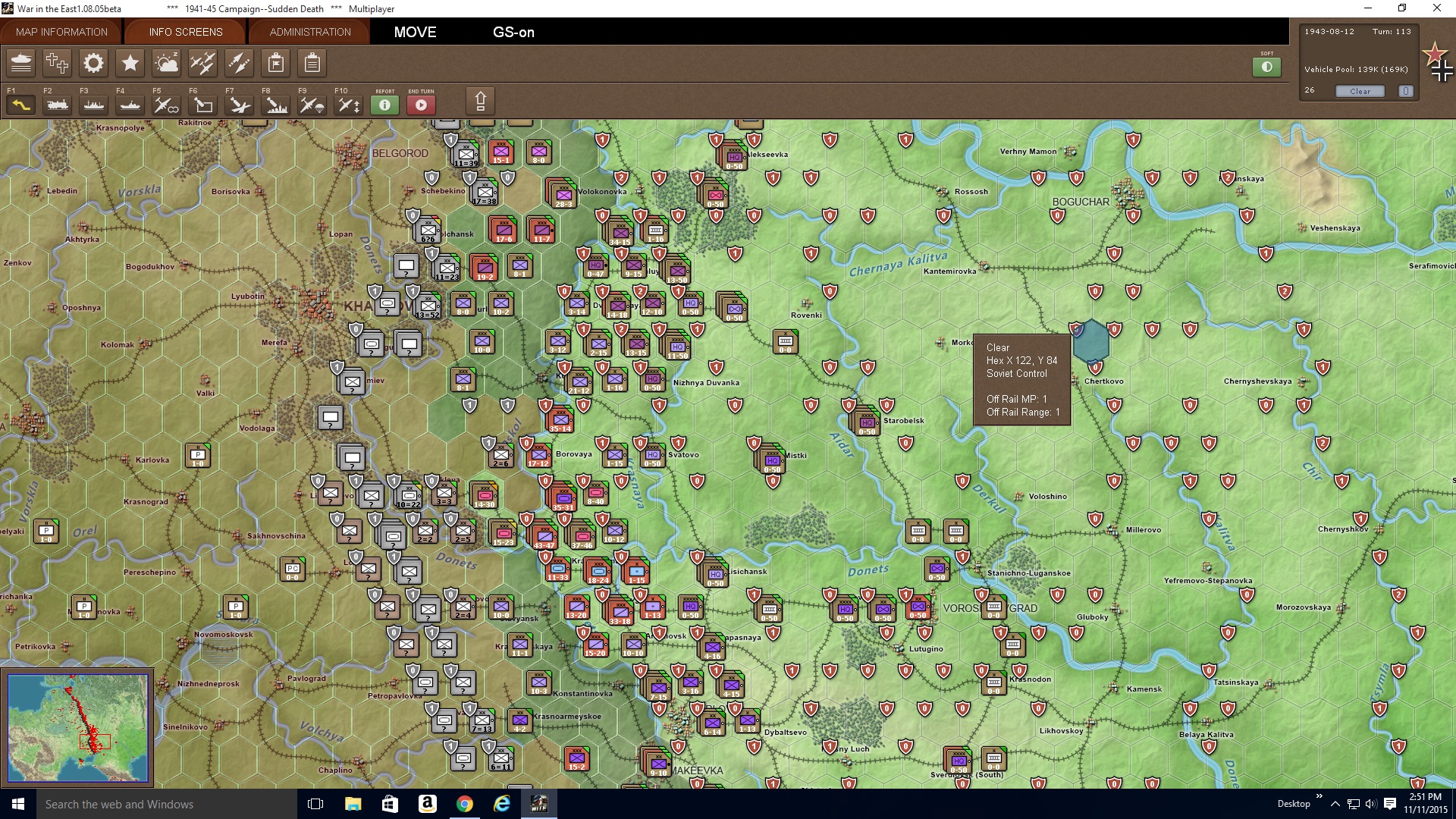The width and height of the screenshot is (1456, 819).
Task: Click the Kantemirovka town label
Action: [949, 271]
